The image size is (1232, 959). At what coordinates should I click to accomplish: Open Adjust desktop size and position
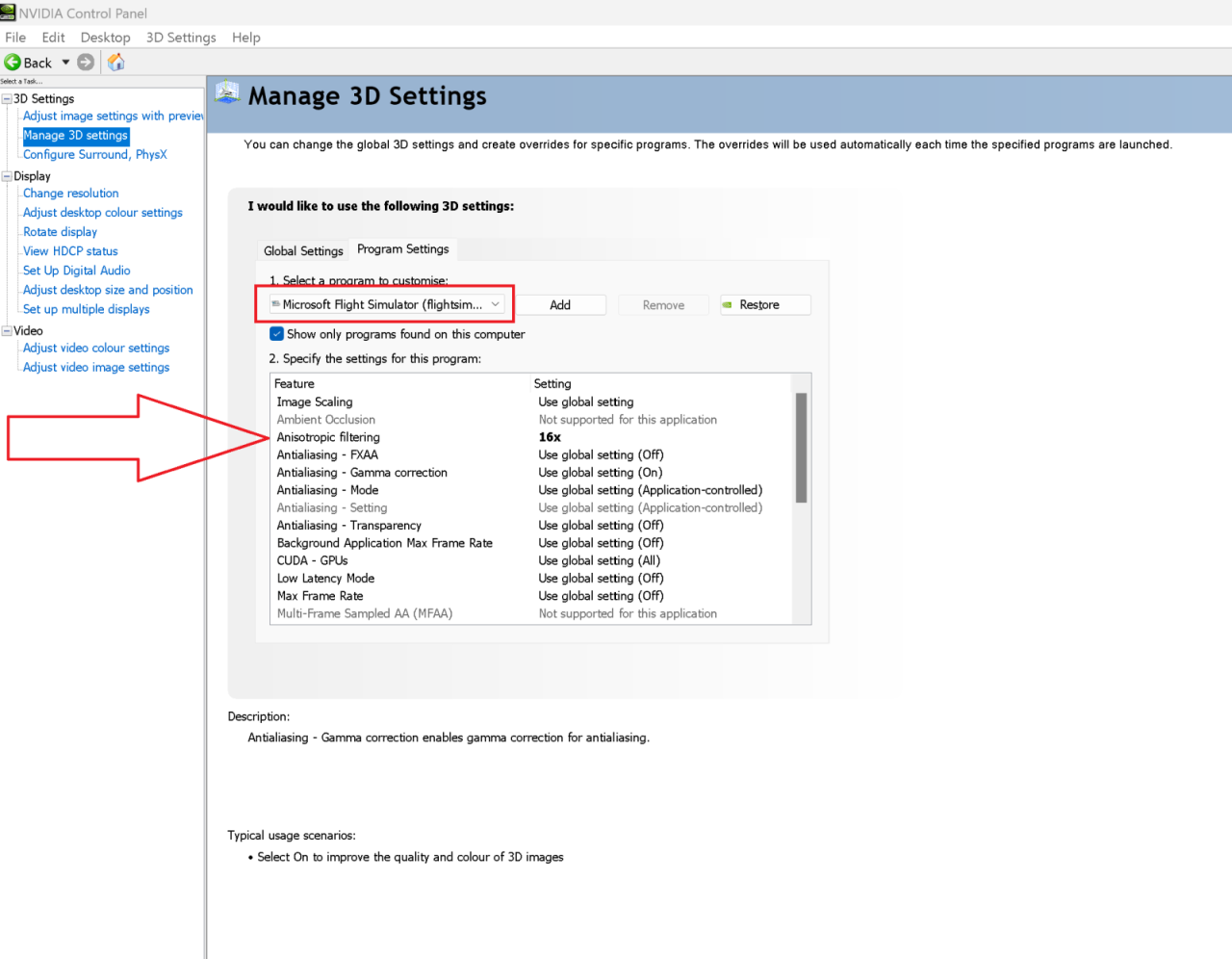tap(108, 290)
